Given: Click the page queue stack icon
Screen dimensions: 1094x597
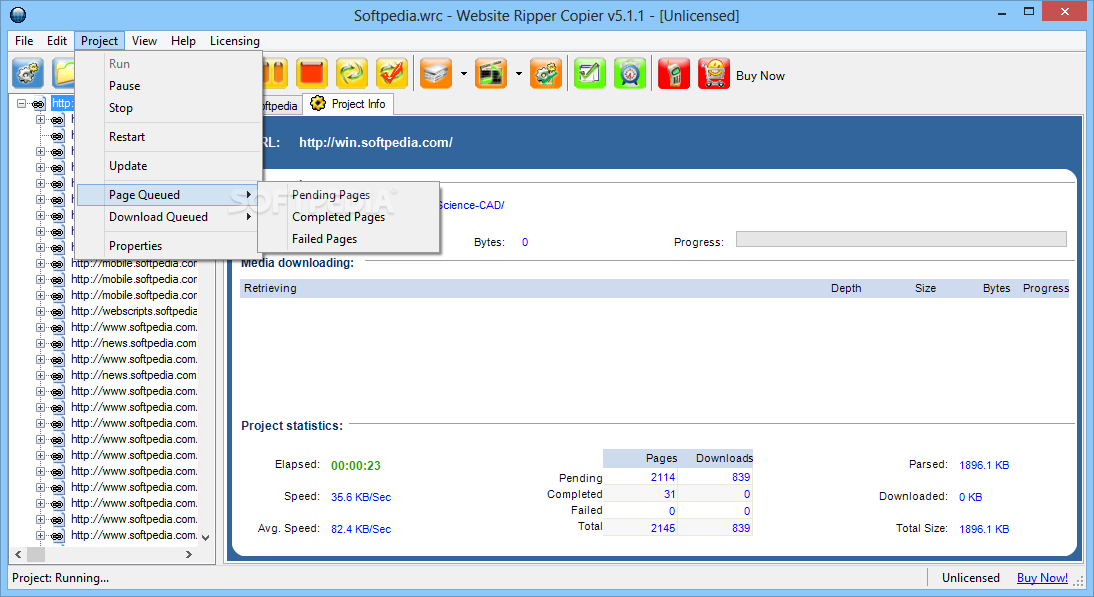Looking at the screenshot, I should tap(437, 73).
